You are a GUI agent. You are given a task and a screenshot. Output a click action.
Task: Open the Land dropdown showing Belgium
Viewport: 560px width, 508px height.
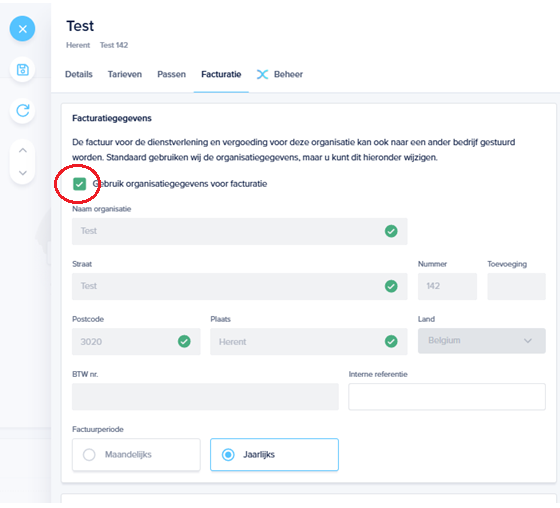click(x=481, y=341)
